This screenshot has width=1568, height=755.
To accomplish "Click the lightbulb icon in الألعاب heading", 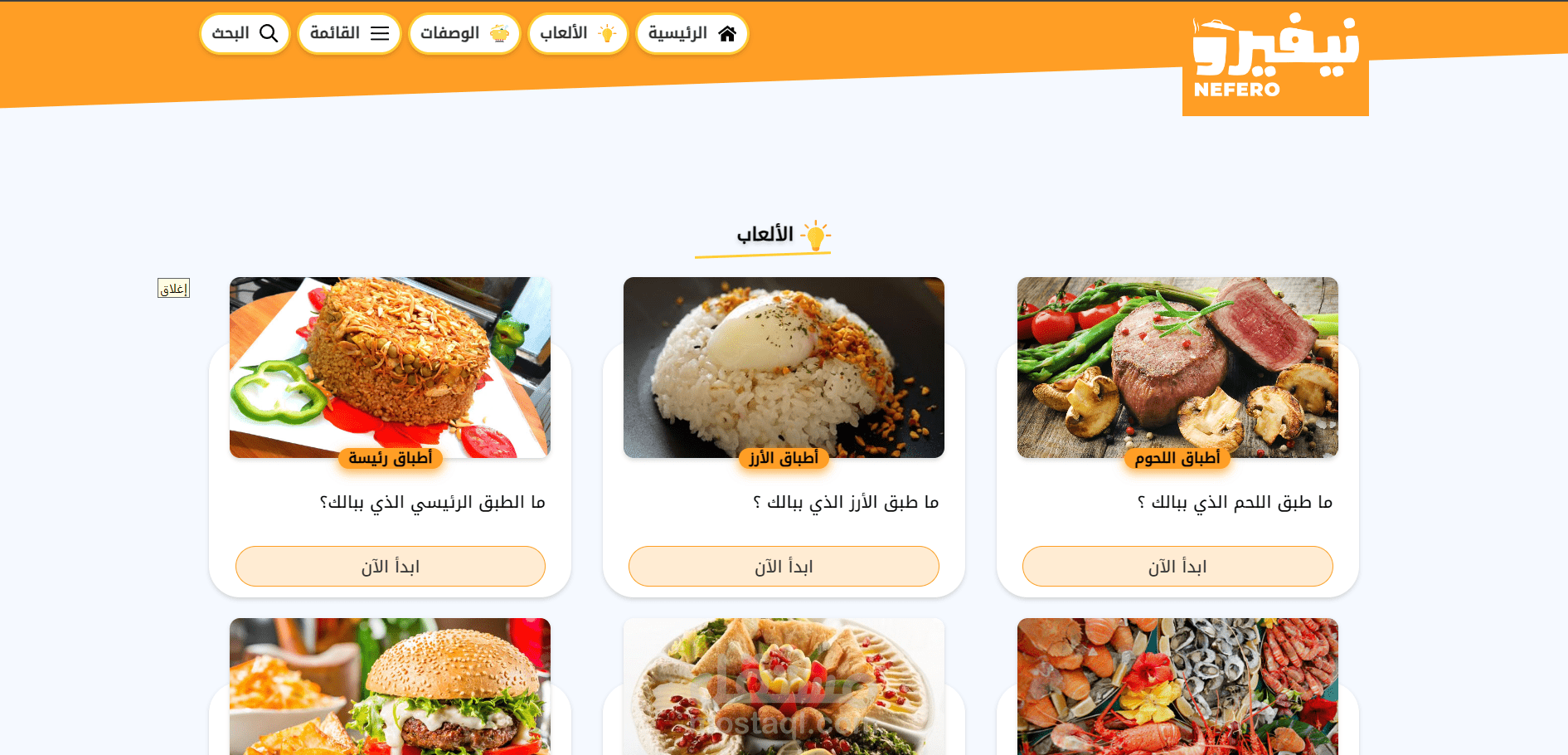I will coord(816,236).
